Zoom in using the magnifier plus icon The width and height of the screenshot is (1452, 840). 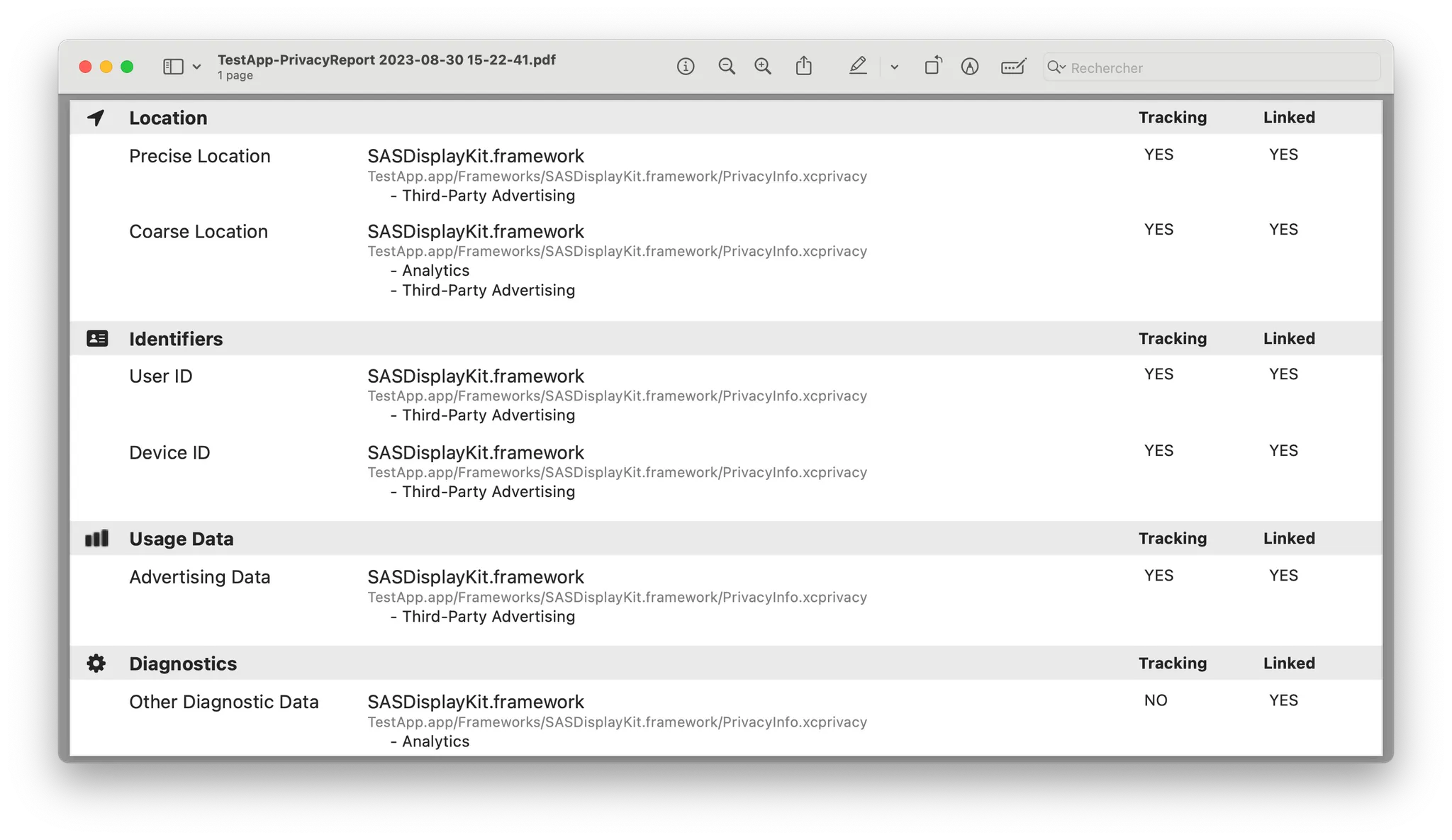click(763, 67)
